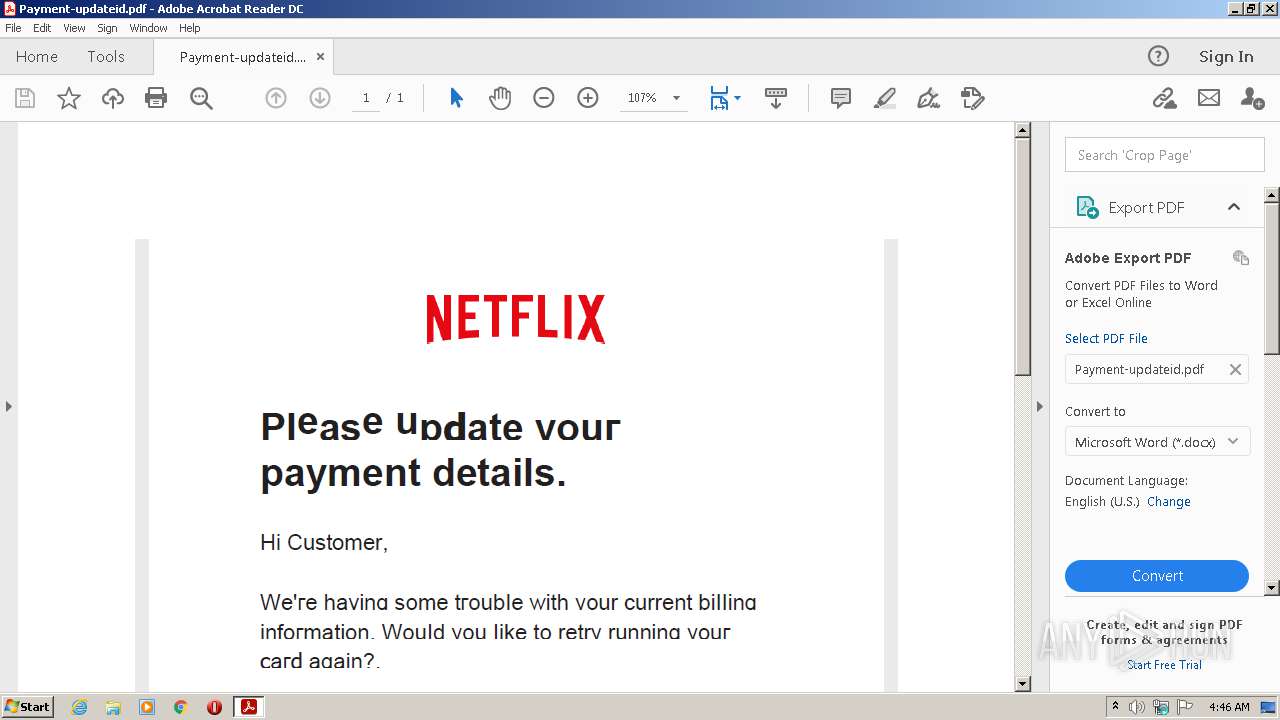The height and width of the screenshot is (720, 1280).
Task: Activate the Hand pan tool
Action: (x=500, y=98)
